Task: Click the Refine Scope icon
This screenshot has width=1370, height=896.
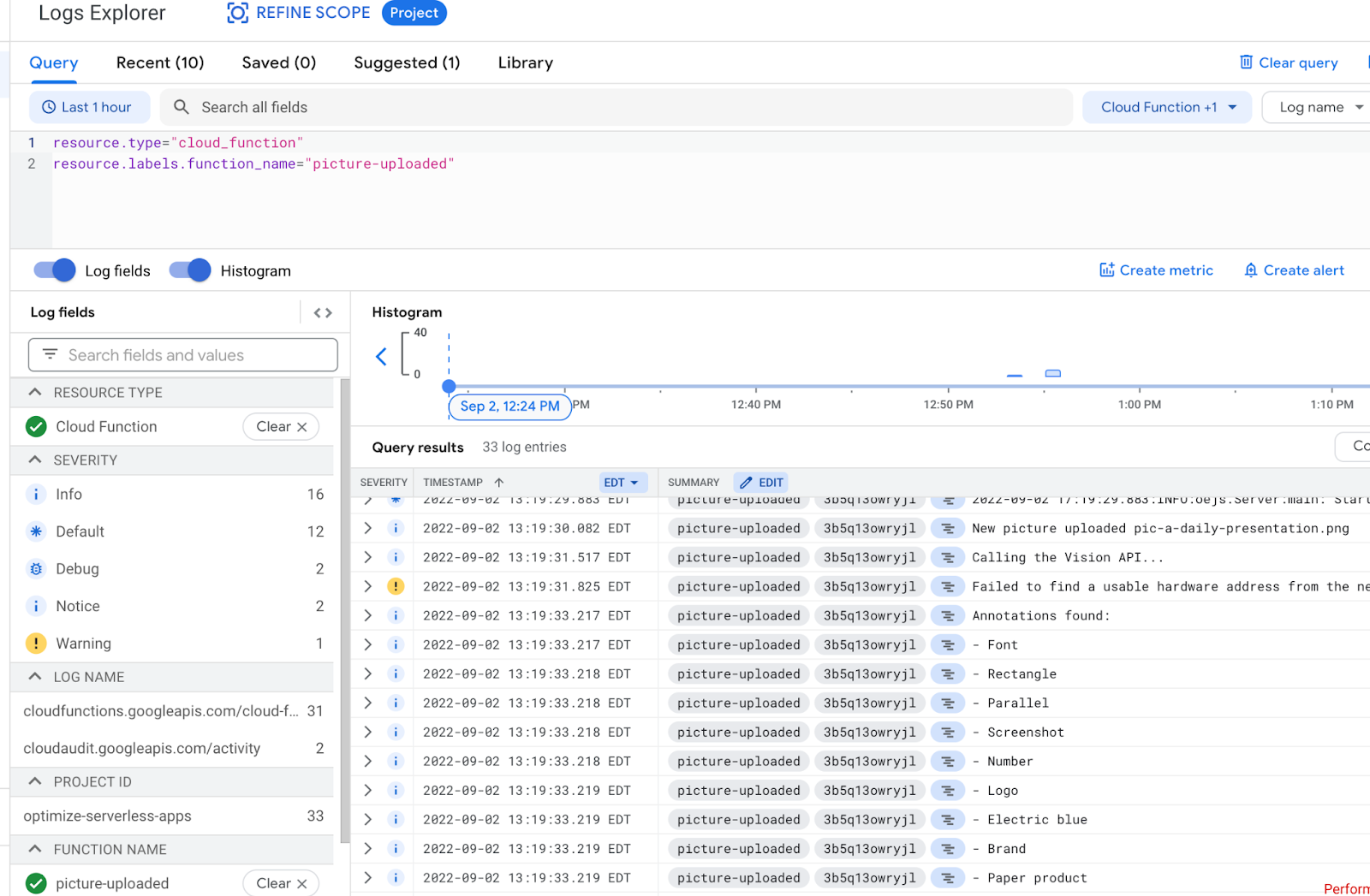Action: [237, 13]
